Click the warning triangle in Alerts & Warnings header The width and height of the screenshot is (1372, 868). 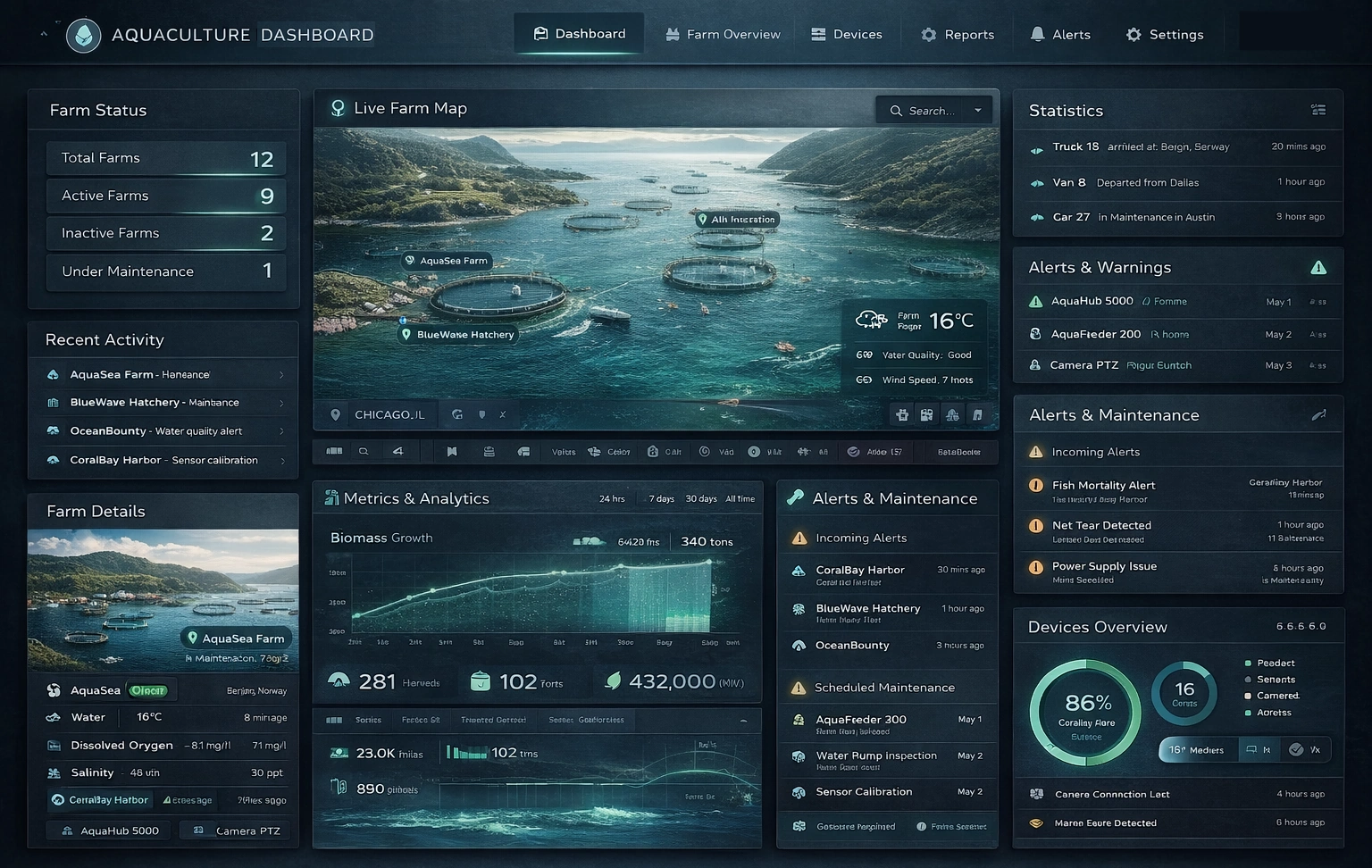click(1318, 267)
